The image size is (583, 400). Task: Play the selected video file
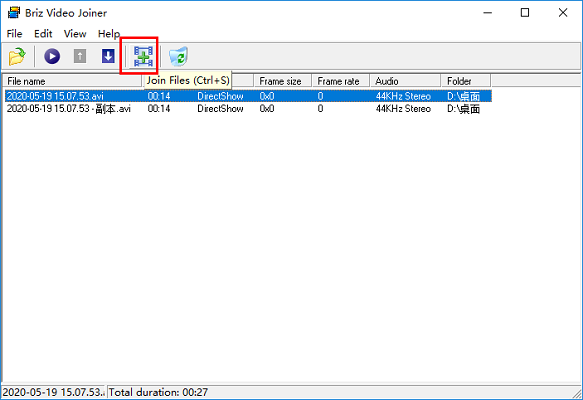tap(52, 57)
